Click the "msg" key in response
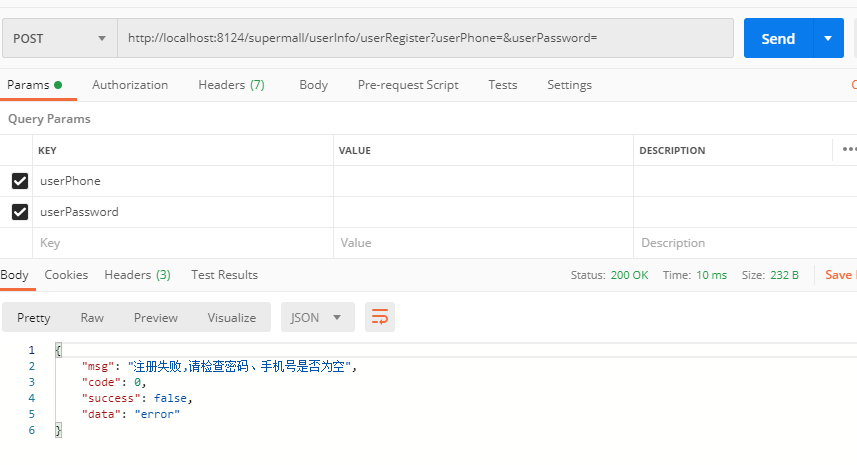Viewport: 857px width, 465px height. pyautogui.click(x=98, y=367)
